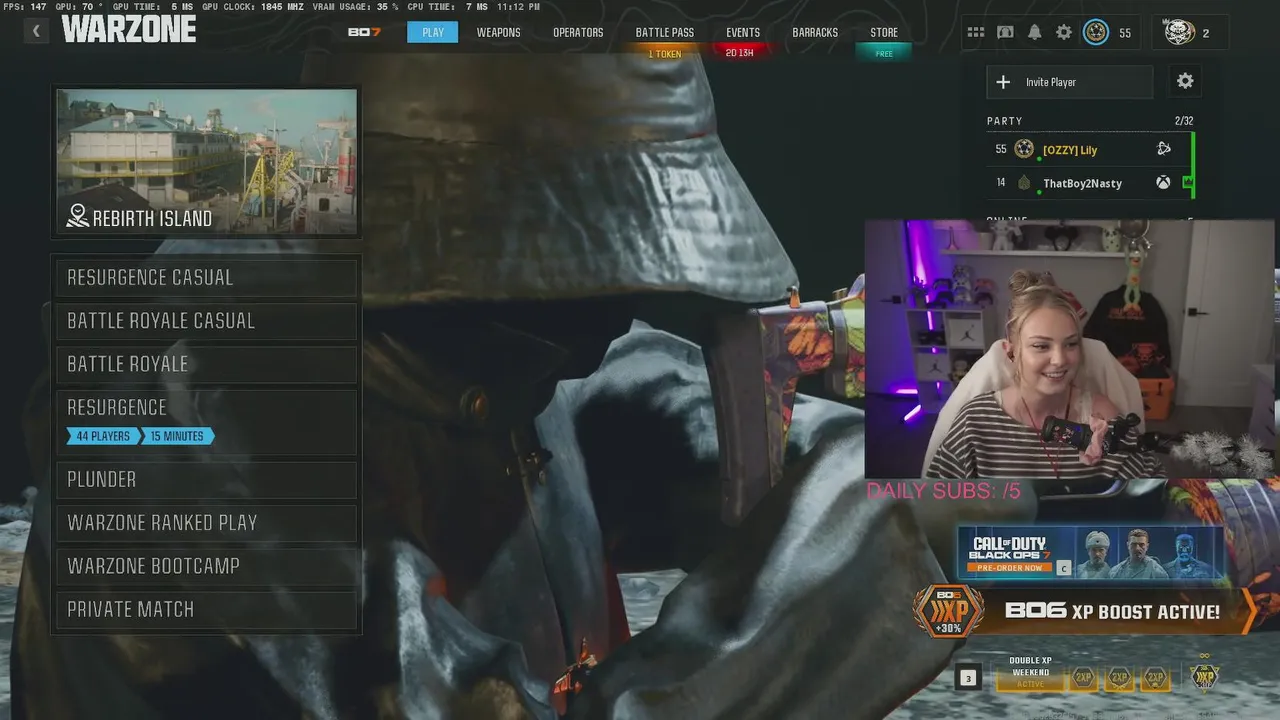1280x720 pixels.
Task: Click the 44 Players tag
Action: (x=103, y=436)
